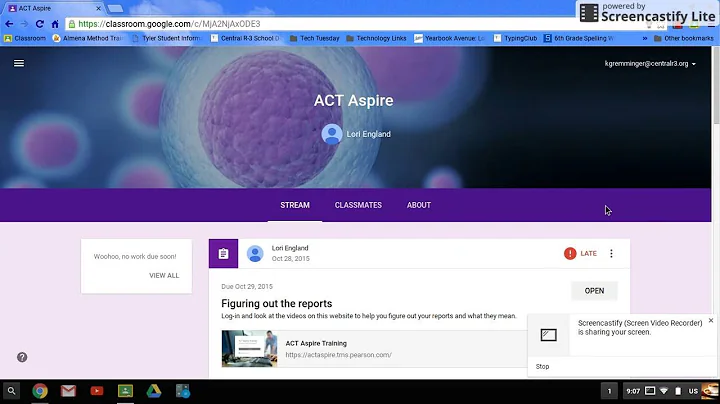720x404 pixels.
Task: Click Lori England avatar on the class banner
Action: tap(332, 134)
